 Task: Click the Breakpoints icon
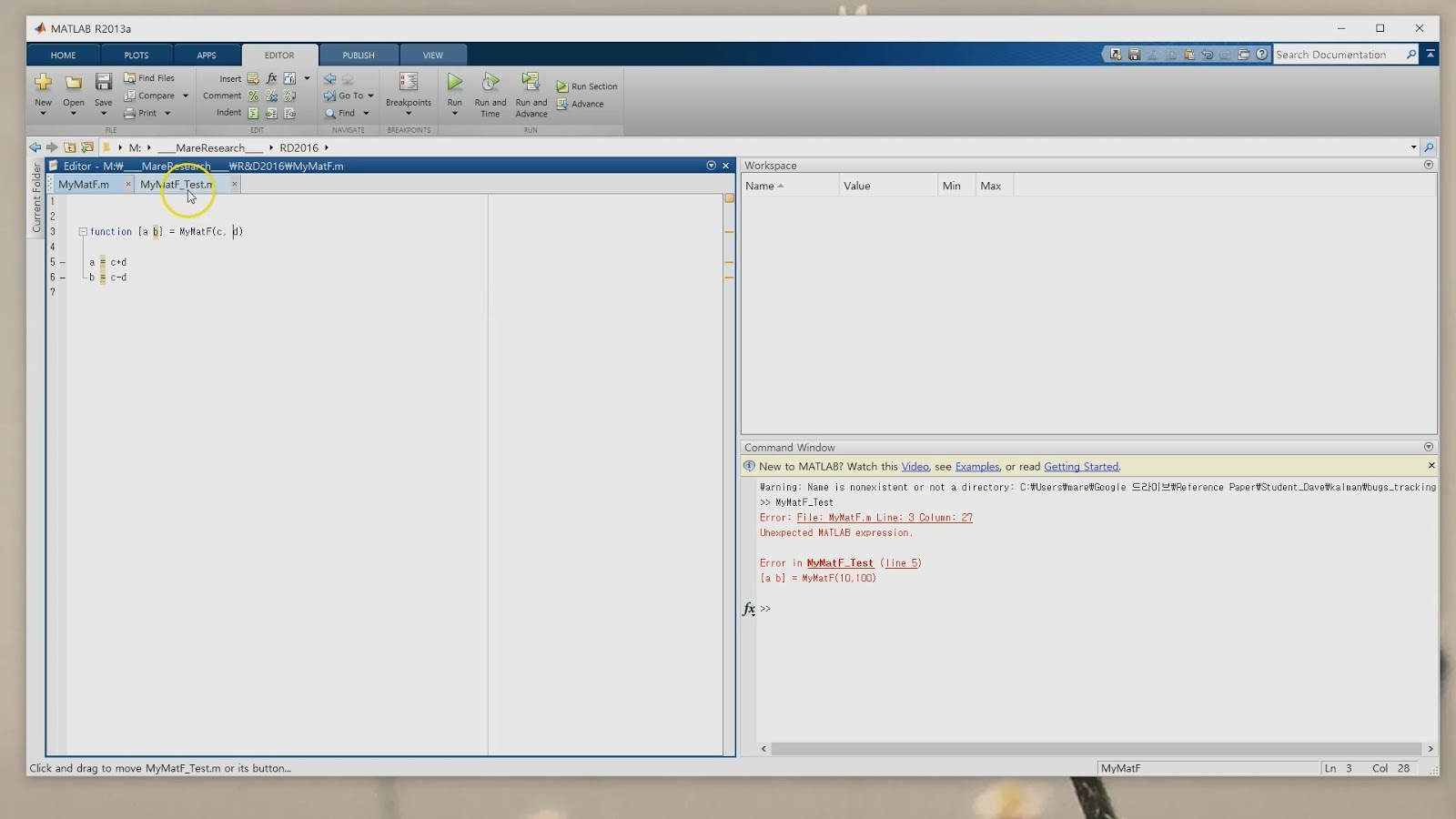point(409,82)
